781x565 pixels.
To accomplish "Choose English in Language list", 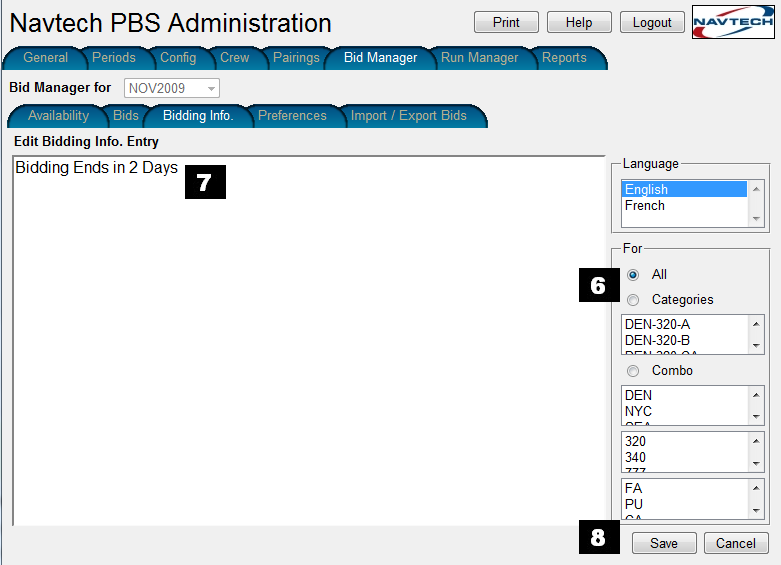I will (x=684, y=189).
